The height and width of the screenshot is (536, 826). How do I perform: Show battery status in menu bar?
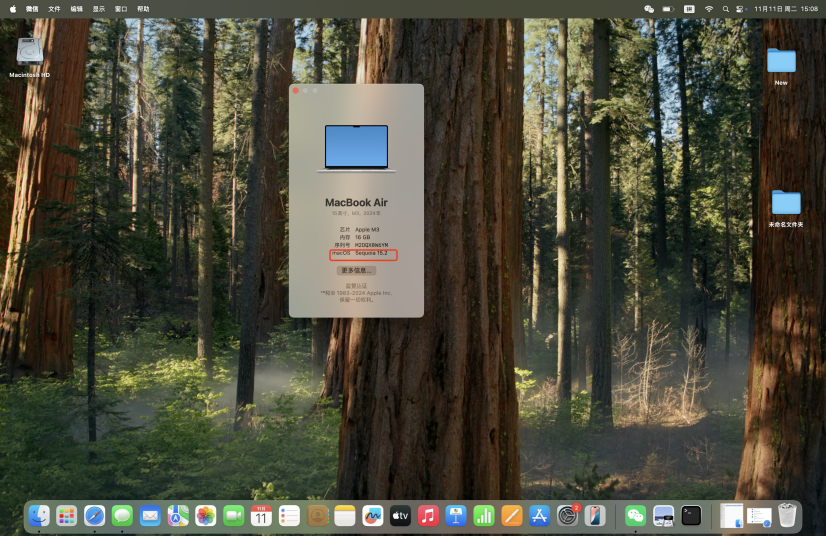(668, 9)
